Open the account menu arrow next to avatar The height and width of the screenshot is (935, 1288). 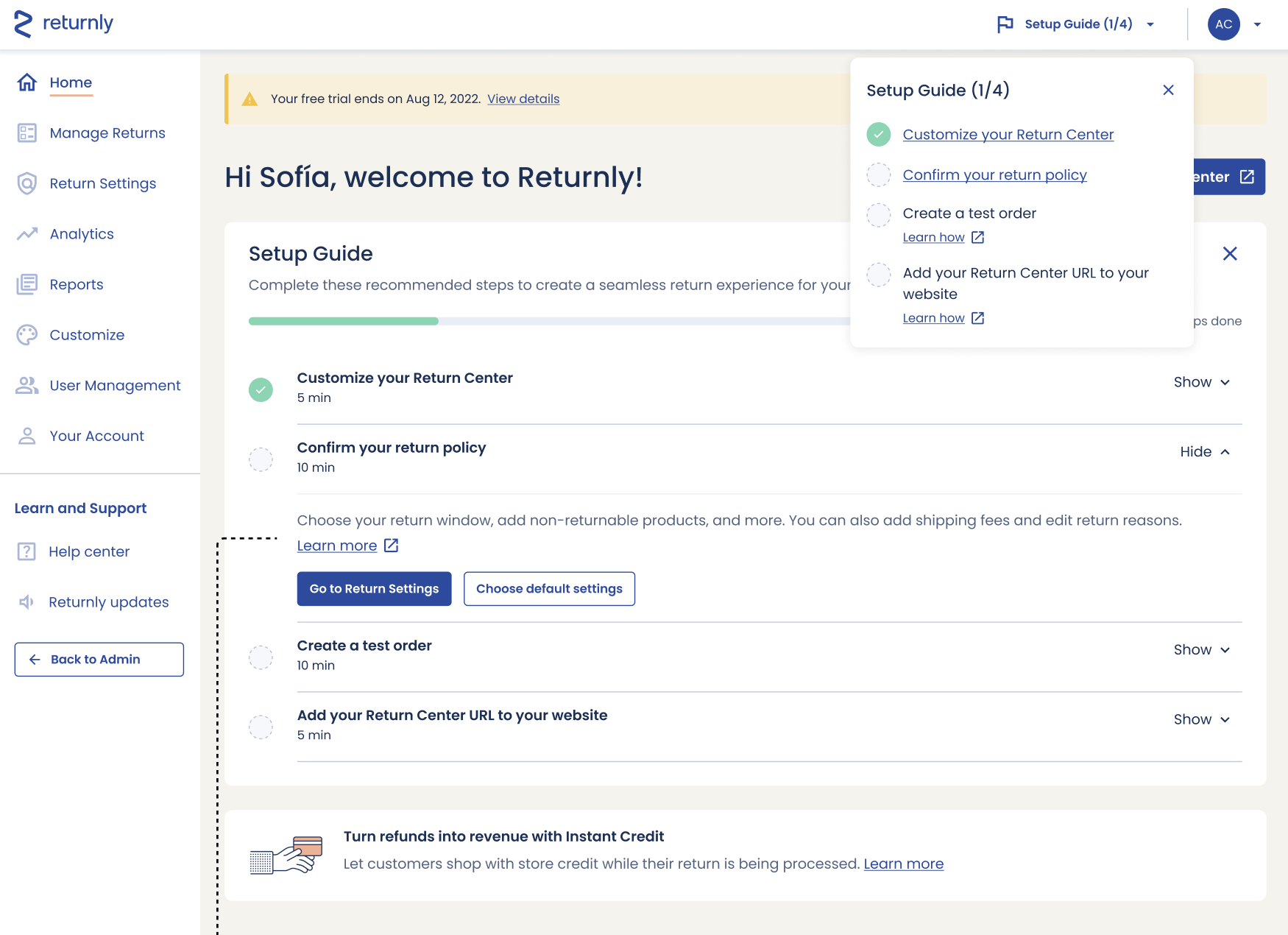[x=1257, y=24]
